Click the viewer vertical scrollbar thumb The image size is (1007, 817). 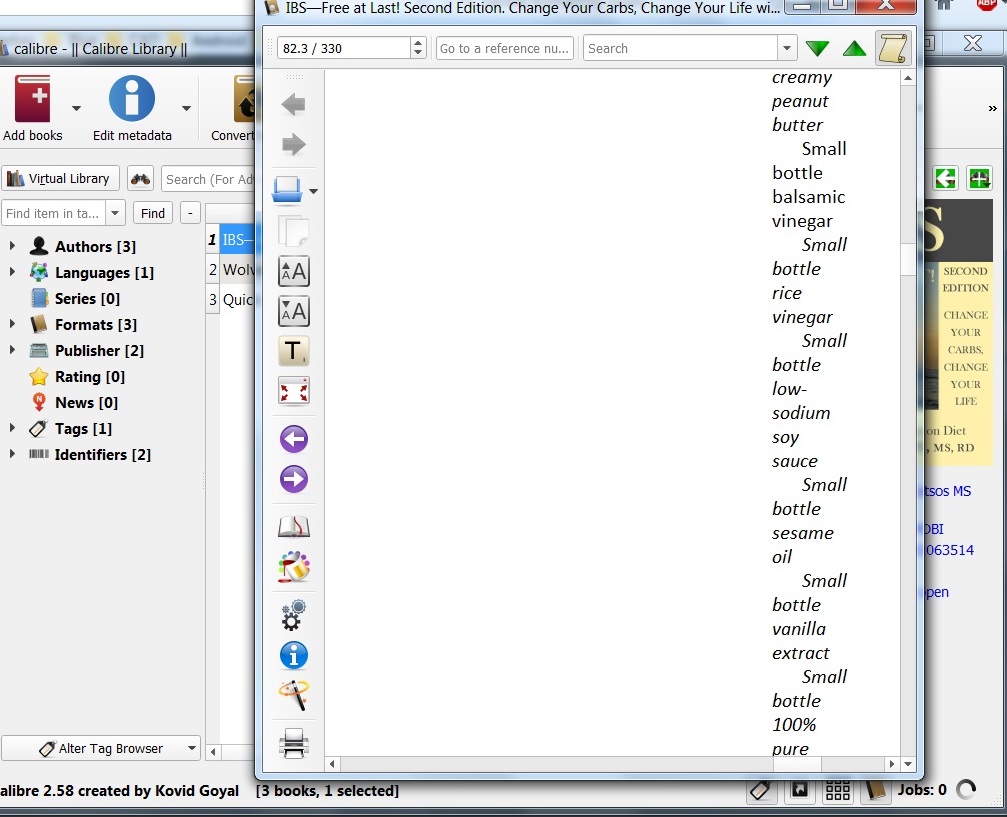907,259
